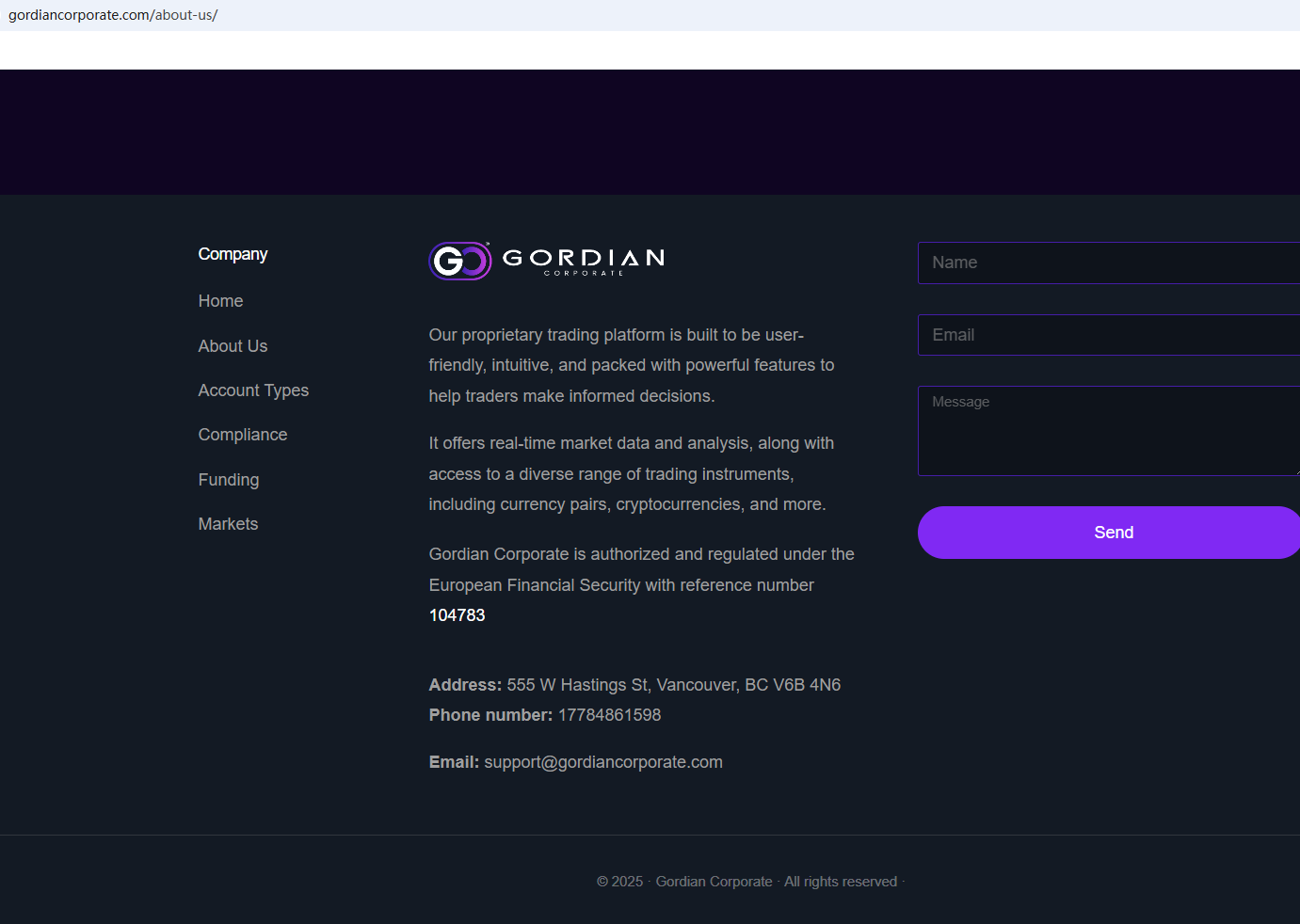The image size is (1300, 924).
Task: Click the 'Our proprietary trading platform' paragraph
Action: [632, 365]
